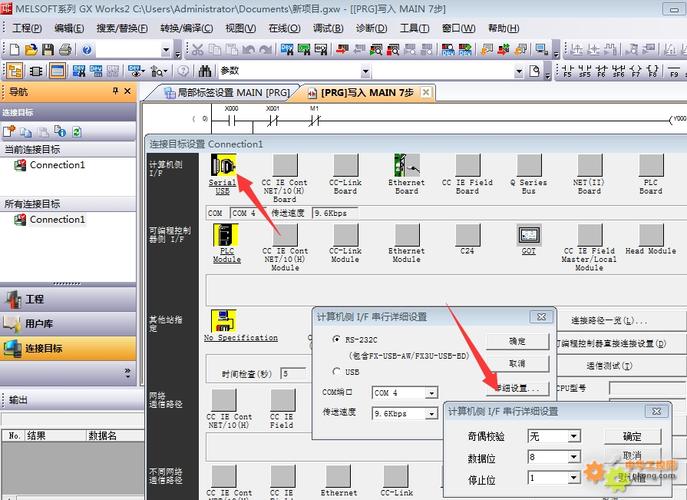Pin the 导航 navigation panel
Image resolution: width=687 pixels, height=500 pixels.
click(115, 91)
